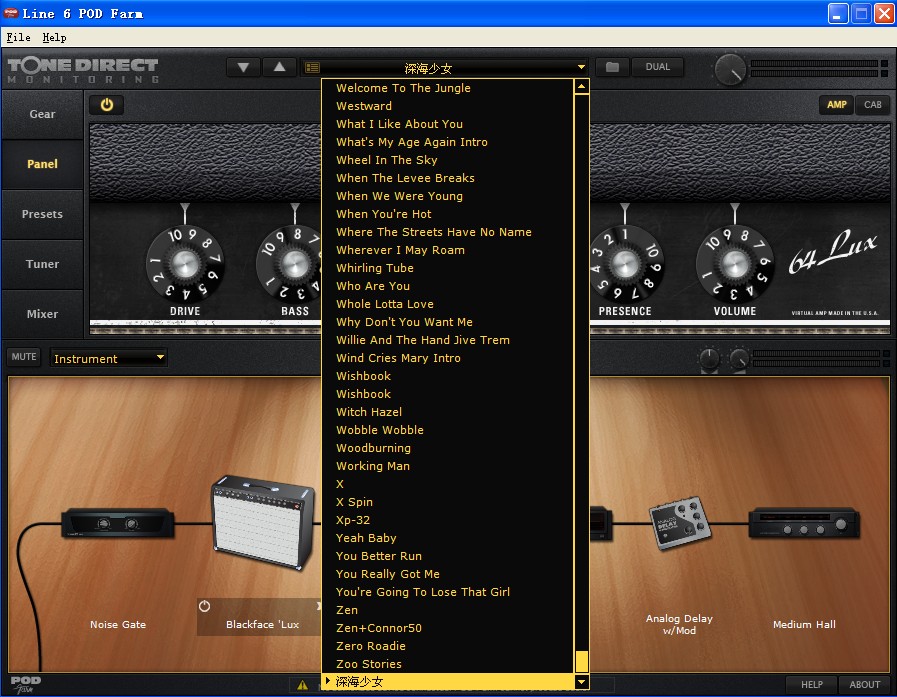Select the Noise Gate device
The width and height of the screenshot is (897, 697).
[x=118, y=524]
